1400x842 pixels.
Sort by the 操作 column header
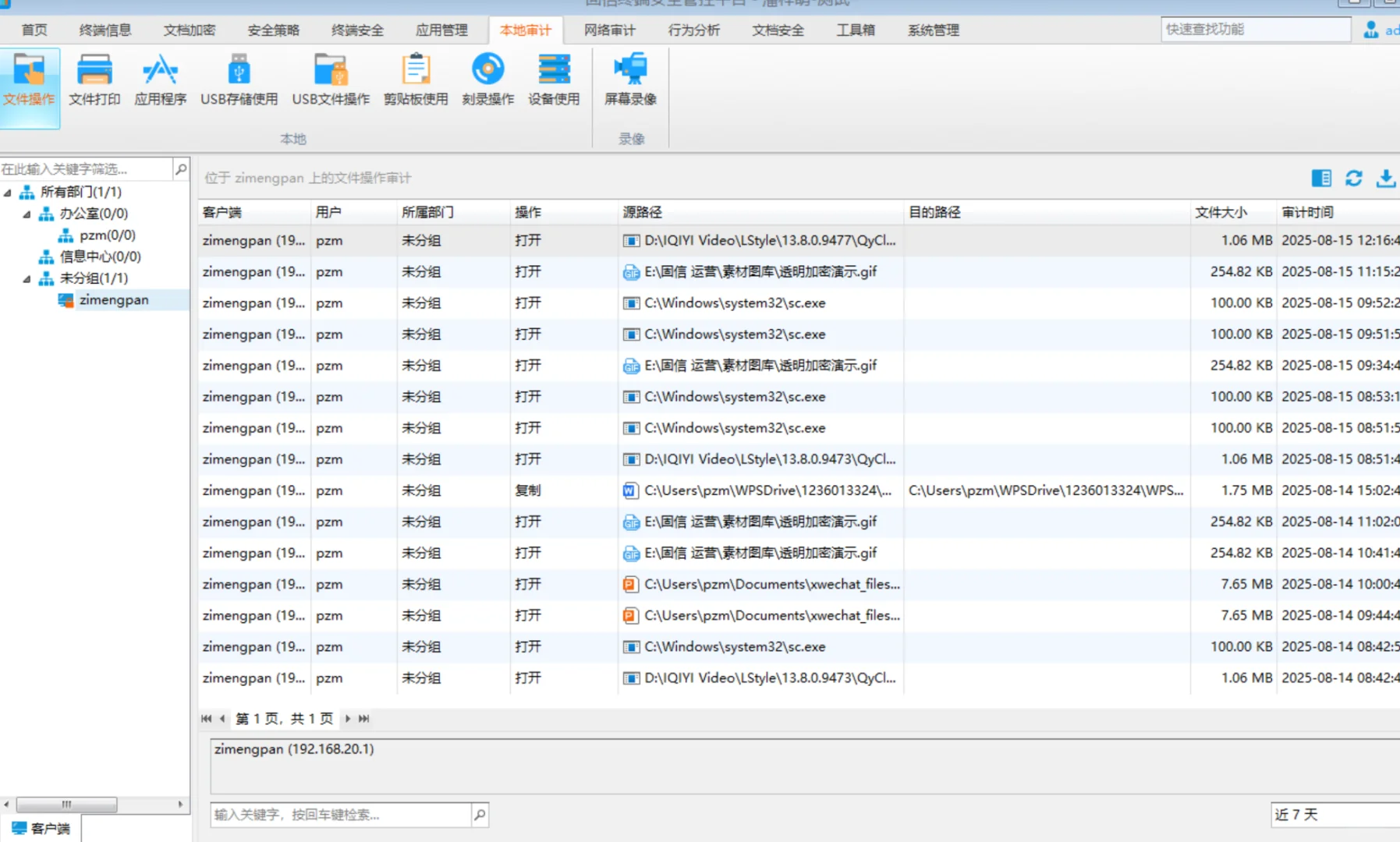click(x=564, y=212)
